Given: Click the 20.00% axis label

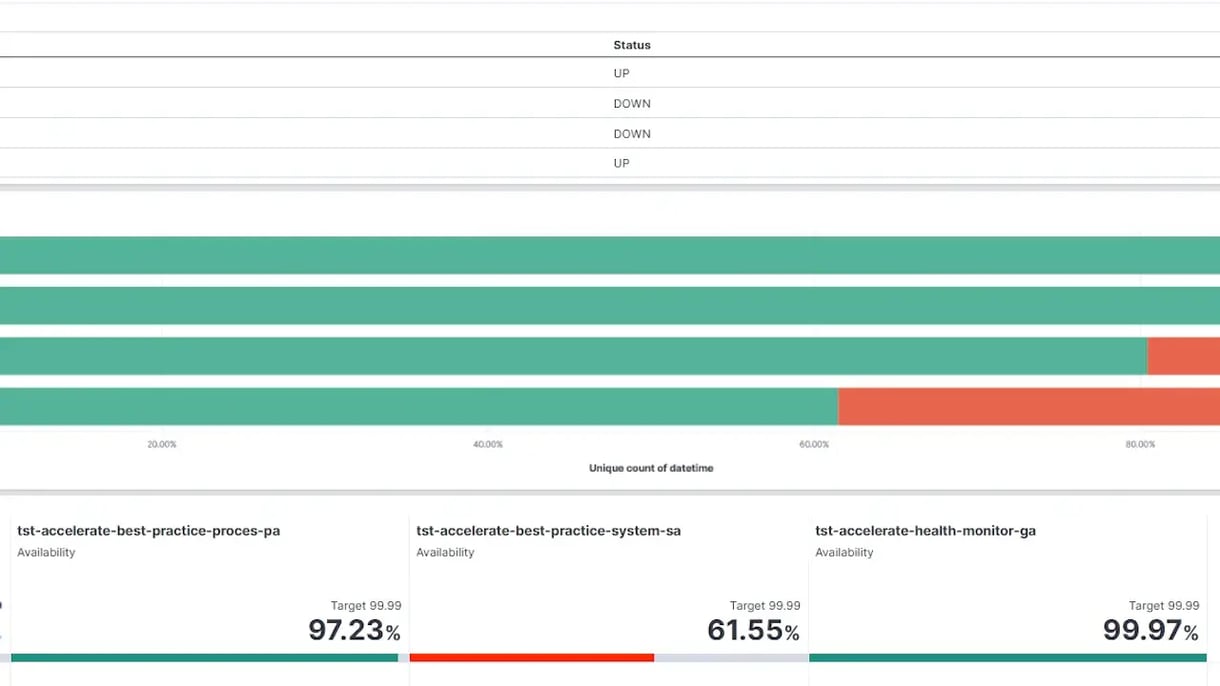Looking at the screenshot, I should [161, 444].
